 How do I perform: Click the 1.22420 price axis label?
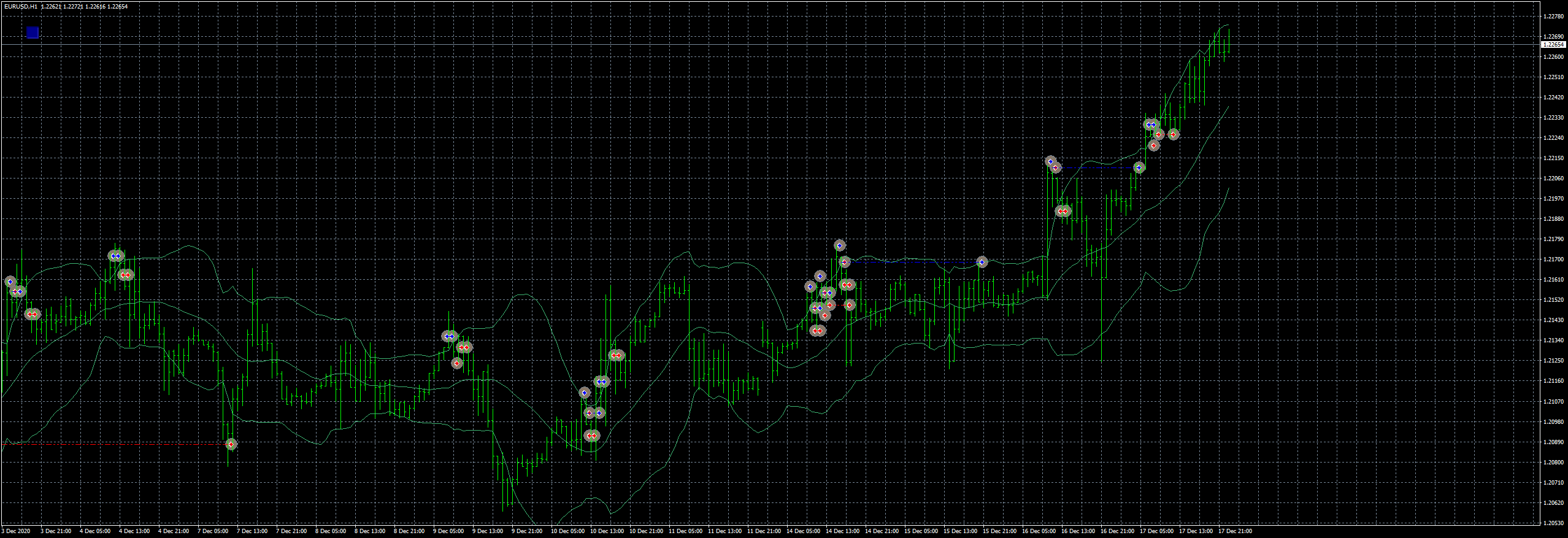[1552, 98]
